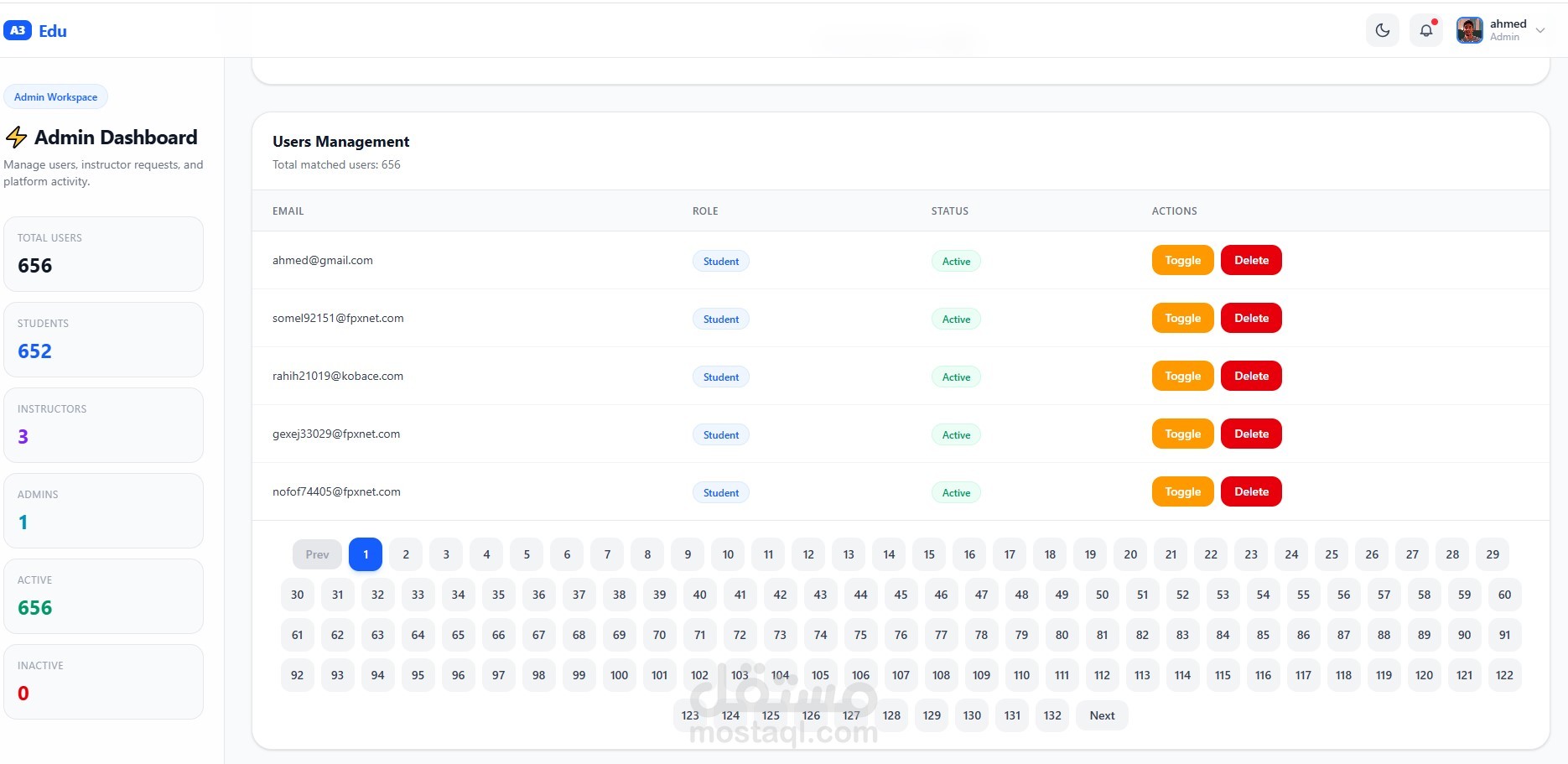Open page 132 in the pagination
Image resolution: width=1568 pixels, height=764 pixels.
point(1052,715)
